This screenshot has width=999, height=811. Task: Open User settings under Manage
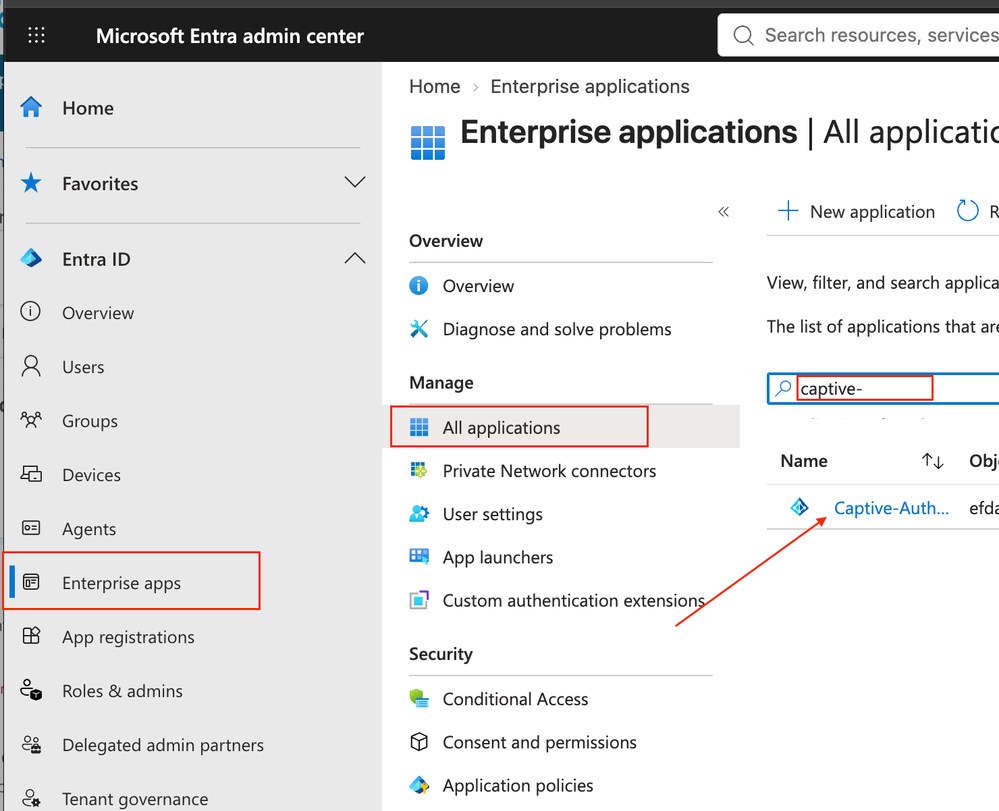492,514
